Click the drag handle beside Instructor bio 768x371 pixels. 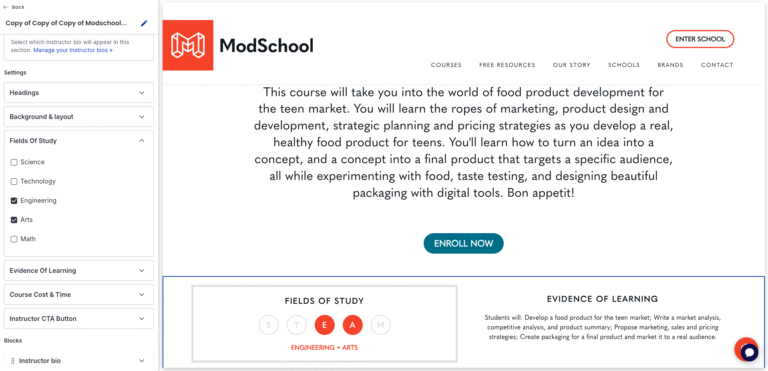point(13,361)
